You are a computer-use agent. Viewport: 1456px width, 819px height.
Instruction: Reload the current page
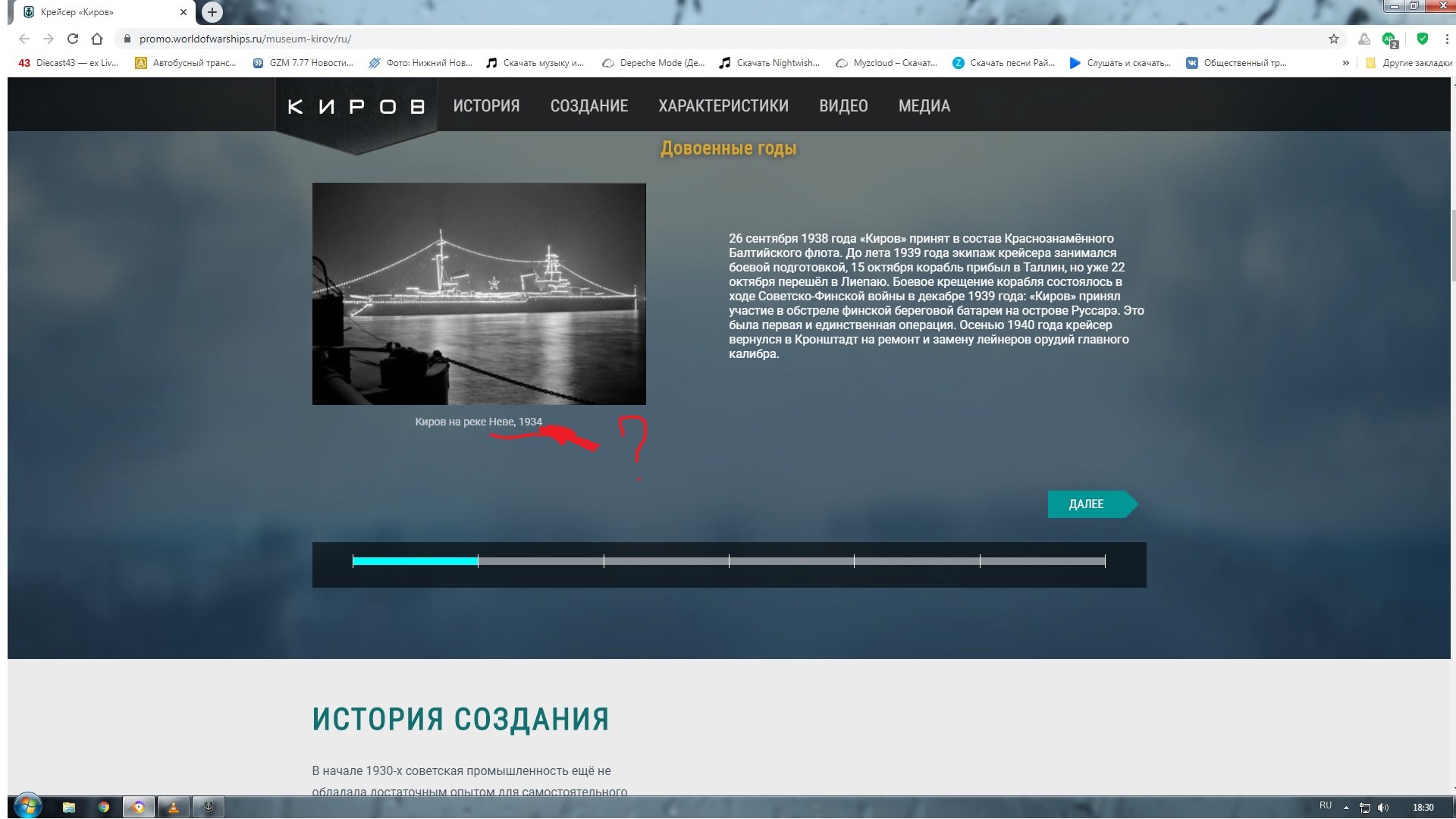pos(73,39)
